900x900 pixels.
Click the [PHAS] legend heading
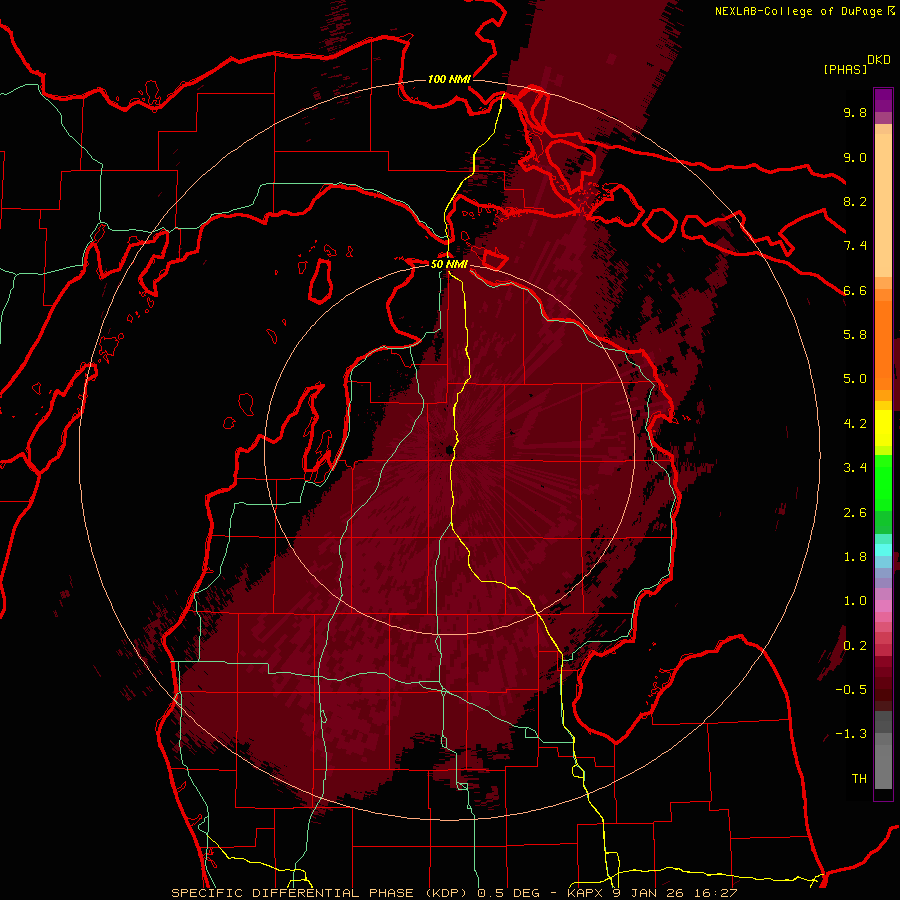[x=845, y=69]
